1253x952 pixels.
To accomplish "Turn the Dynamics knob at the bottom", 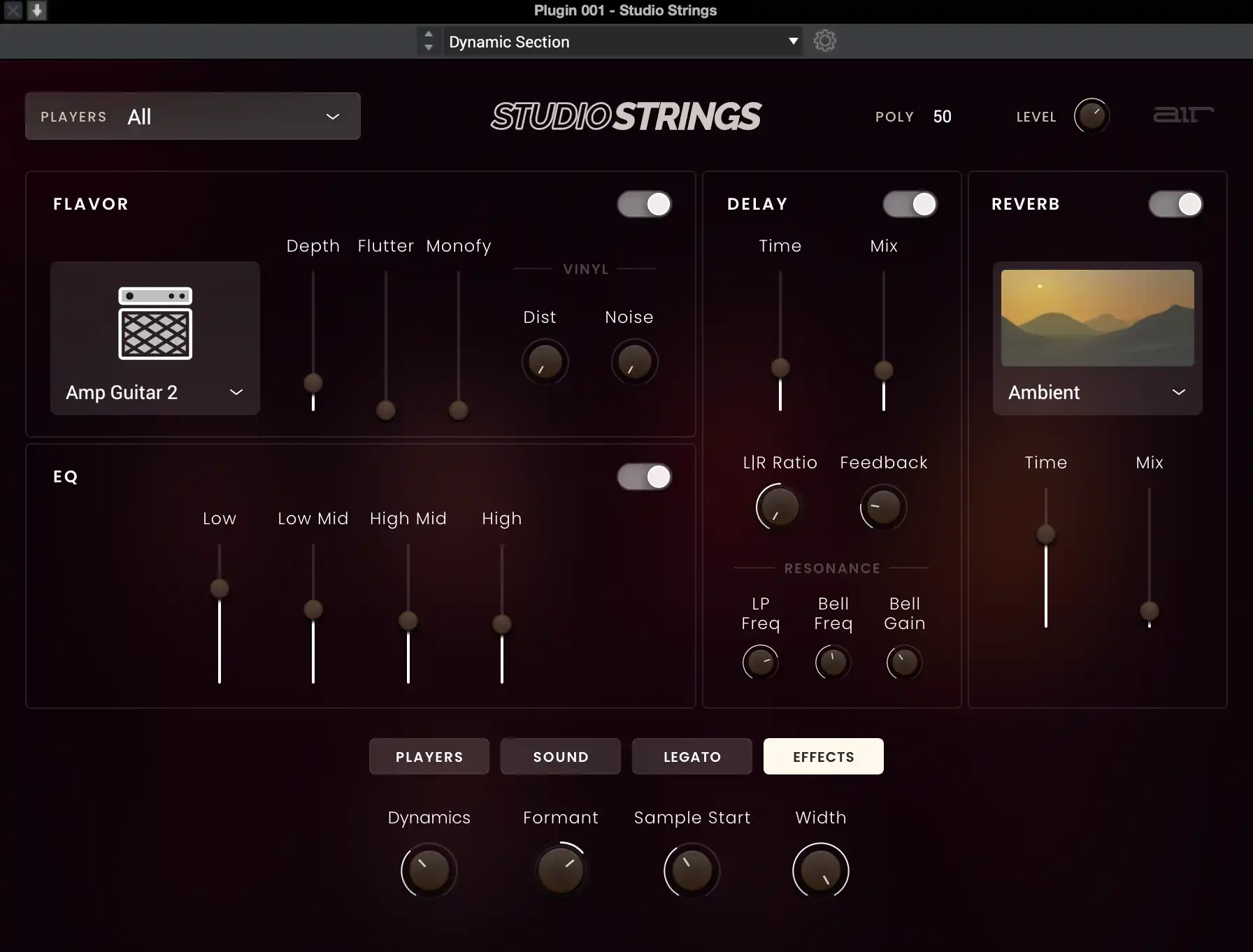I will (429, 870).
